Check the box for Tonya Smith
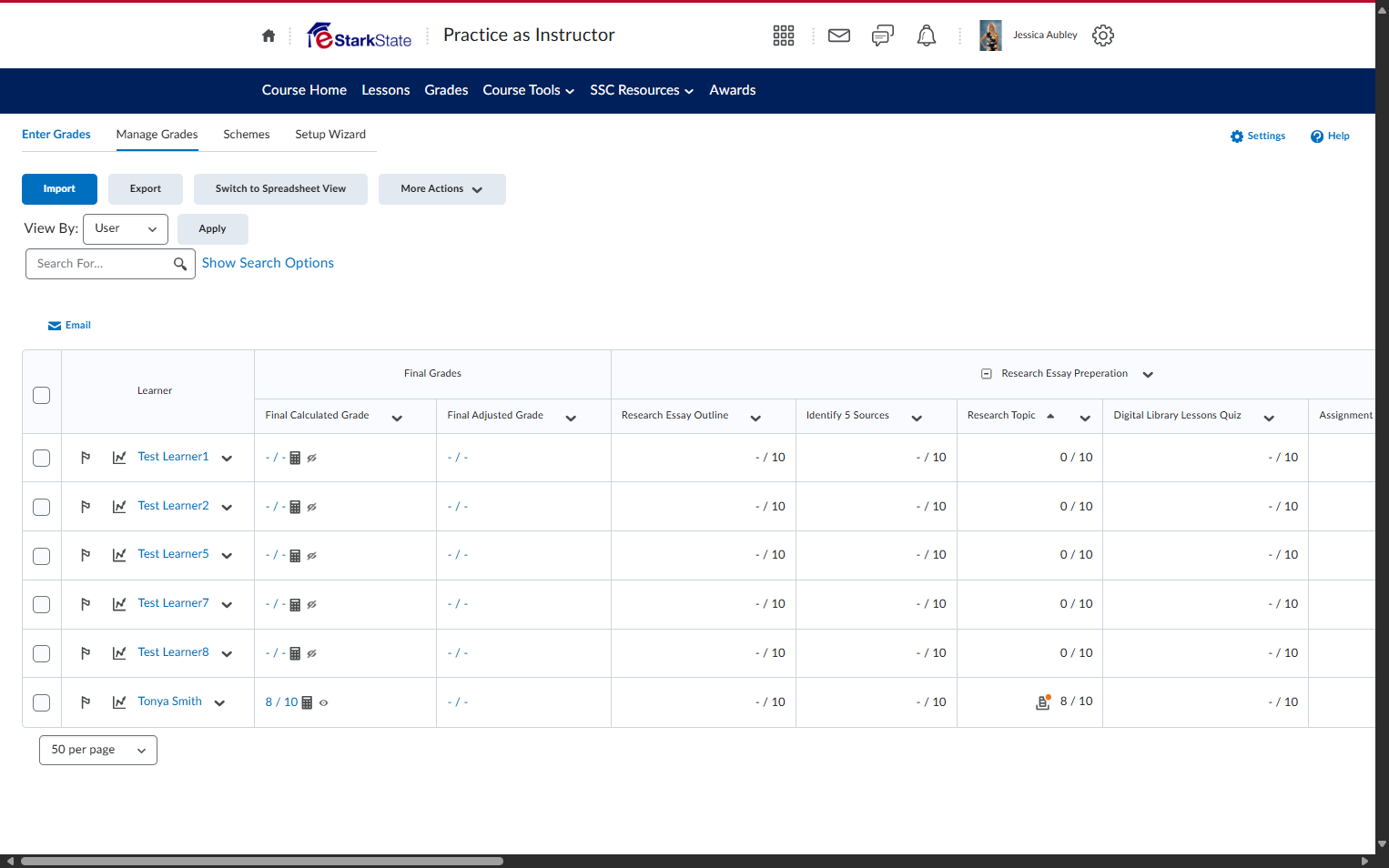 point(41,702)
